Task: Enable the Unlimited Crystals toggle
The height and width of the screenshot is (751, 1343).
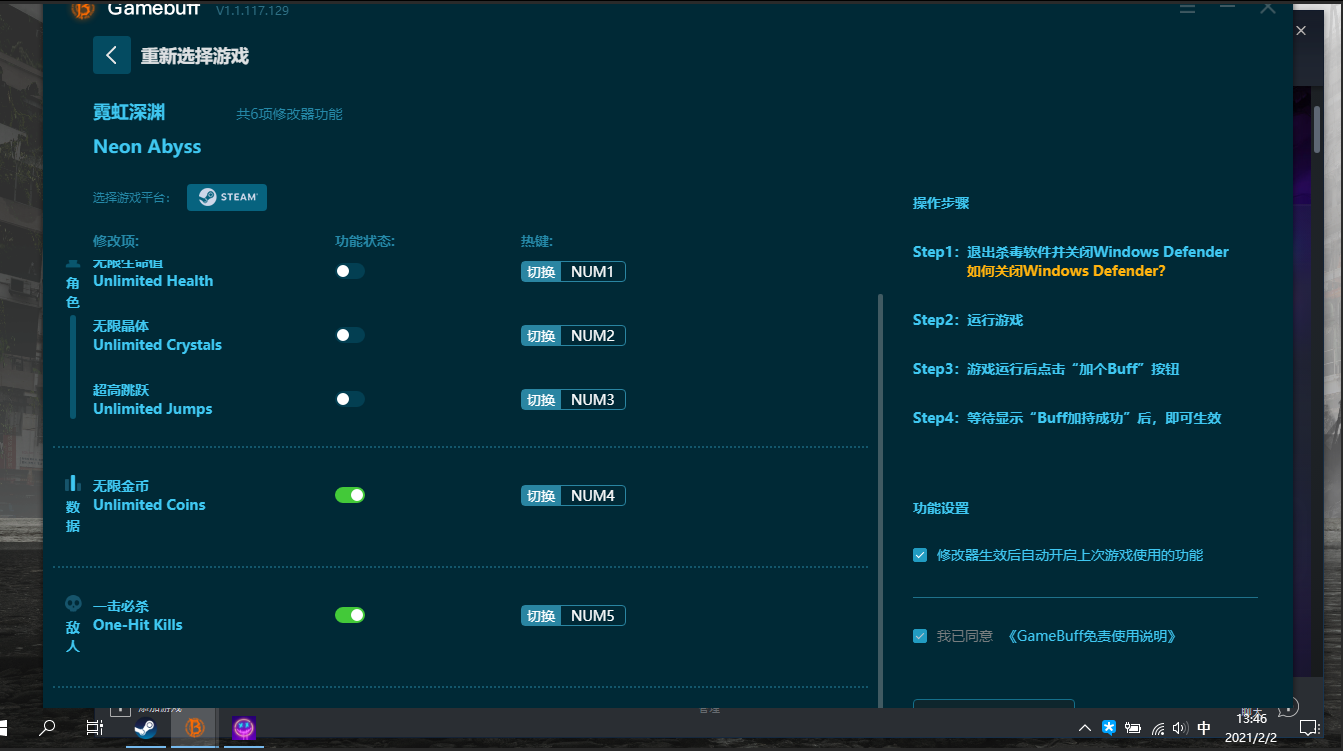Action: (349, 335)
